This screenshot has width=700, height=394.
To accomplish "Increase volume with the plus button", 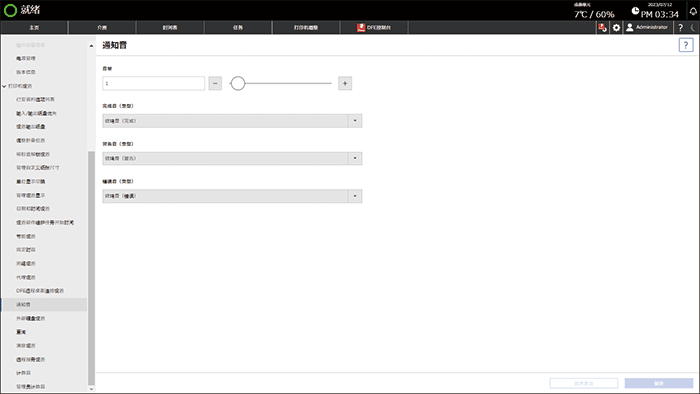I will pyautogui.click(x=345, y=83).
